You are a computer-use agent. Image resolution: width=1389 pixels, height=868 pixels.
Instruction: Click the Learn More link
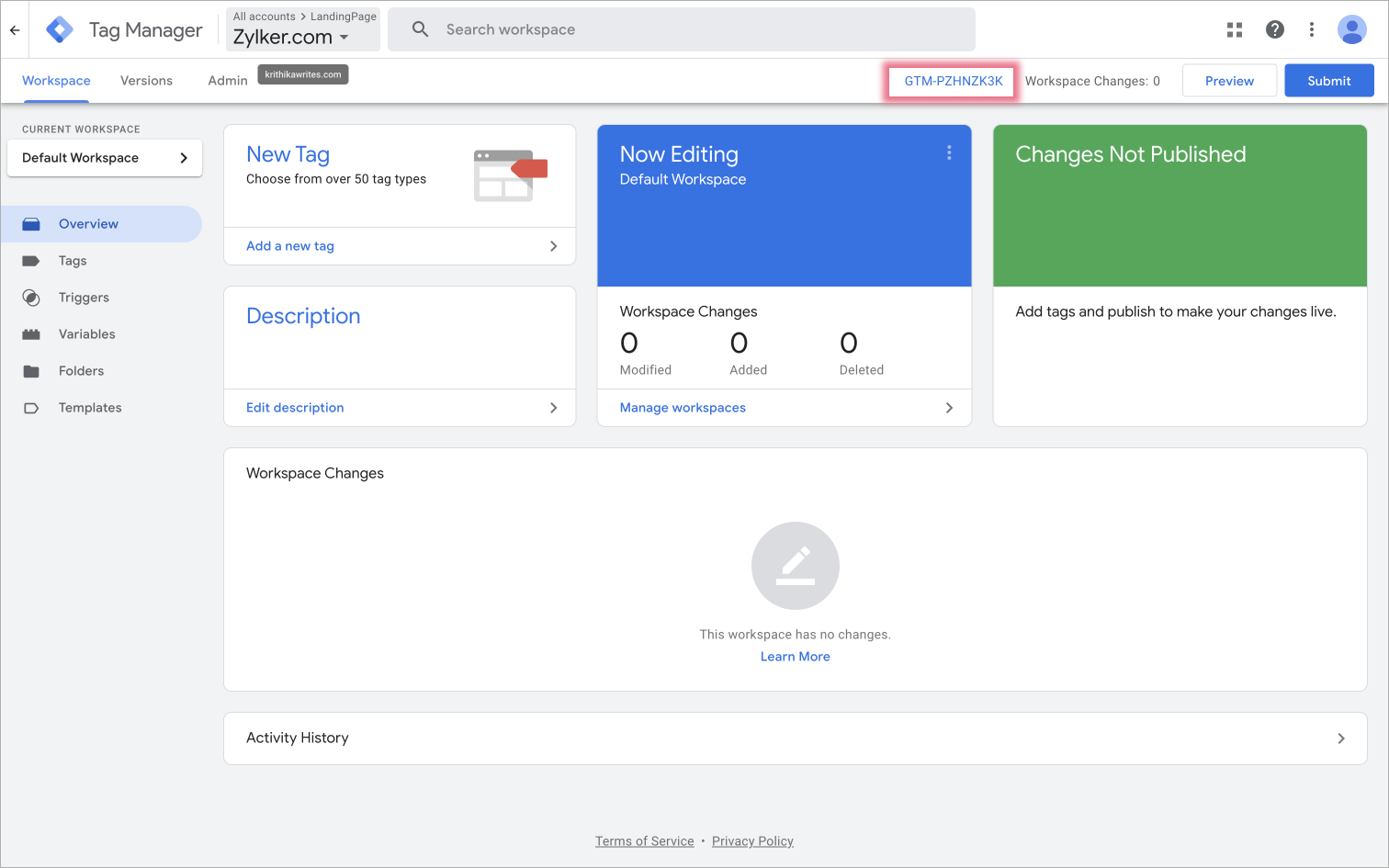pyautogui.click(x=795, y=657)
